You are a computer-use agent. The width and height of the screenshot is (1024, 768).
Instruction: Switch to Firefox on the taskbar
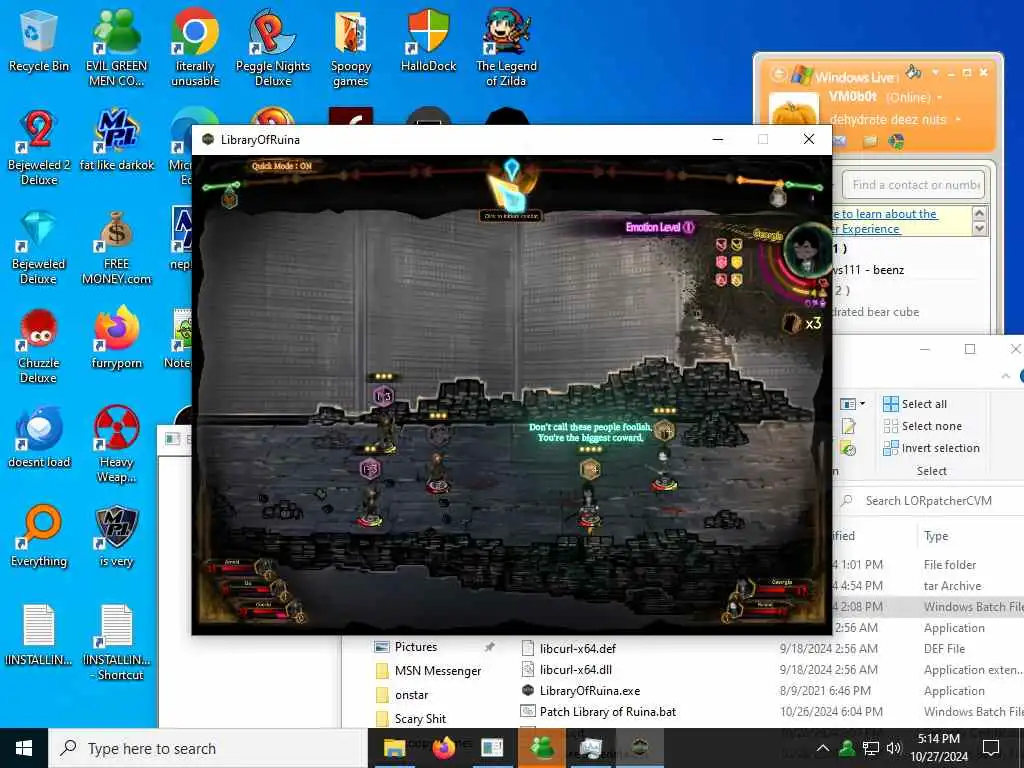point(443,748)
